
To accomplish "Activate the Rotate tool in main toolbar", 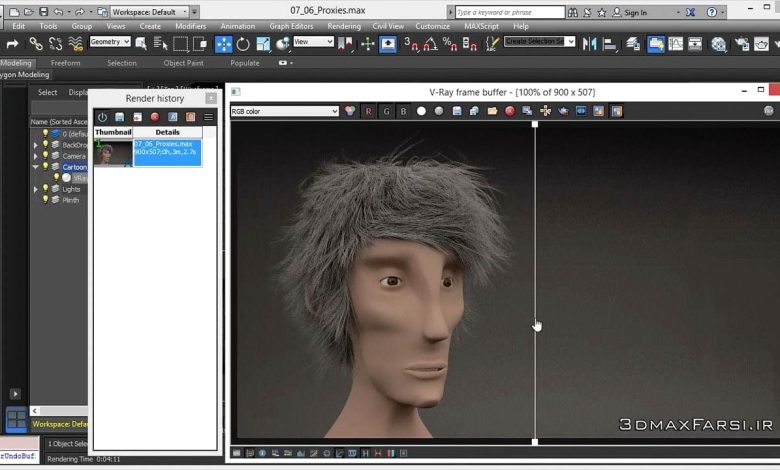I will click(243, 44).
